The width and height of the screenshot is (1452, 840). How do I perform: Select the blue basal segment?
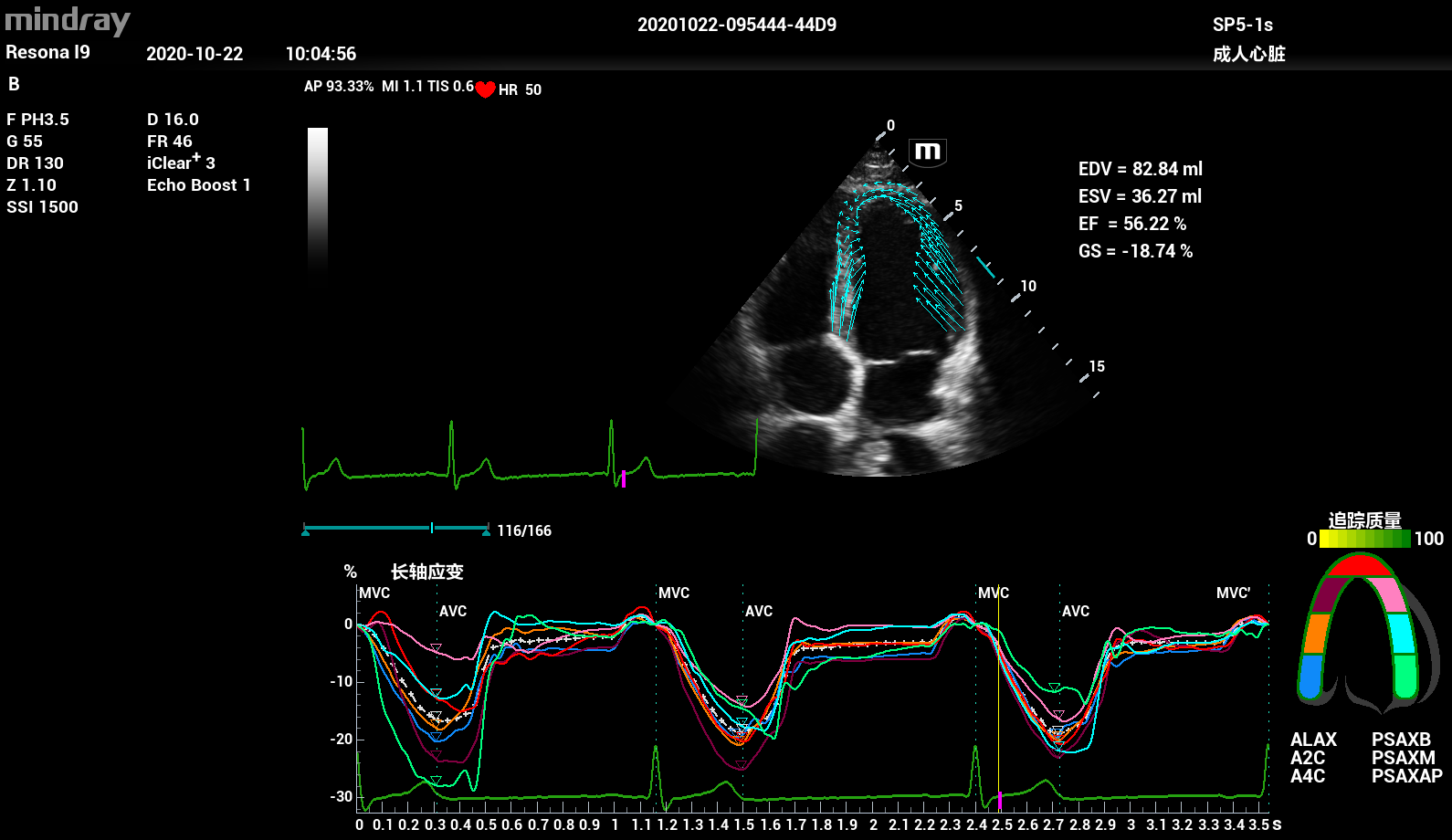coord(1311,677)
